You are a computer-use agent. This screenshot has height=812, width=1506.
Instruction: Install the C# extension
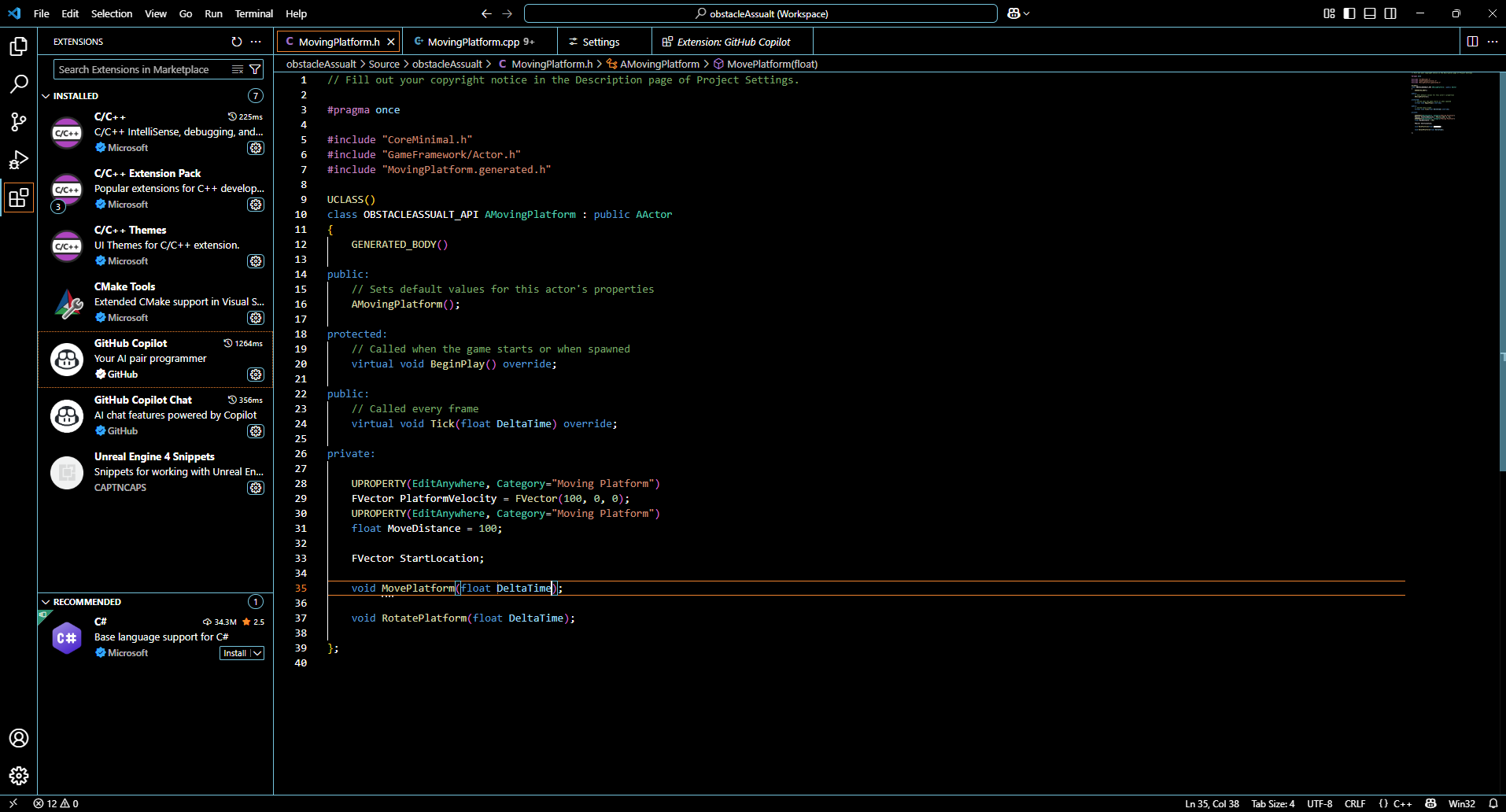(x=234, y=653)
